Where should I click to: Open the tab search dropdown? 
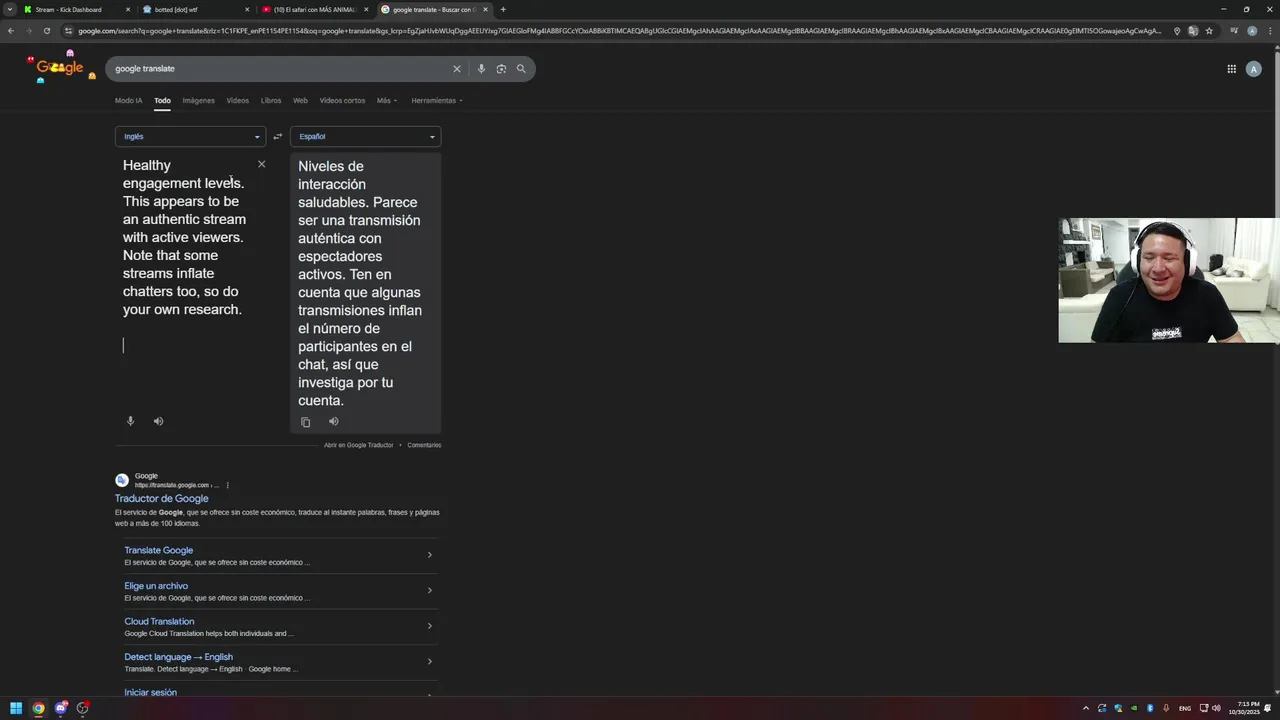click(x=10, y=9)
